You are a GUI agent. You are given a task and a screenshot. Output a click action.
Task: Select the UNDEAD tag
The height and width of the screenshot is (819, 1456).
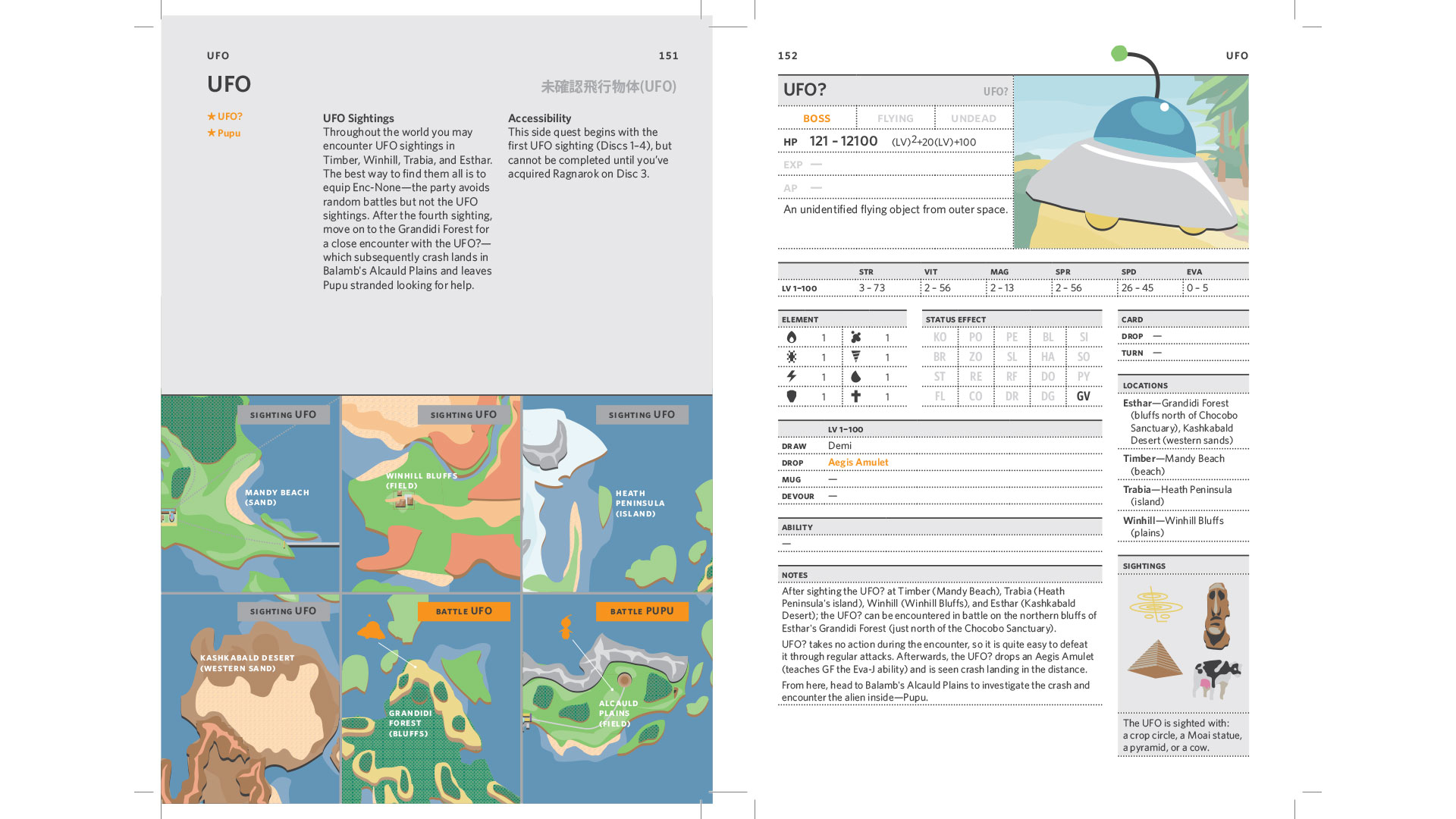[x=974, y=118]
